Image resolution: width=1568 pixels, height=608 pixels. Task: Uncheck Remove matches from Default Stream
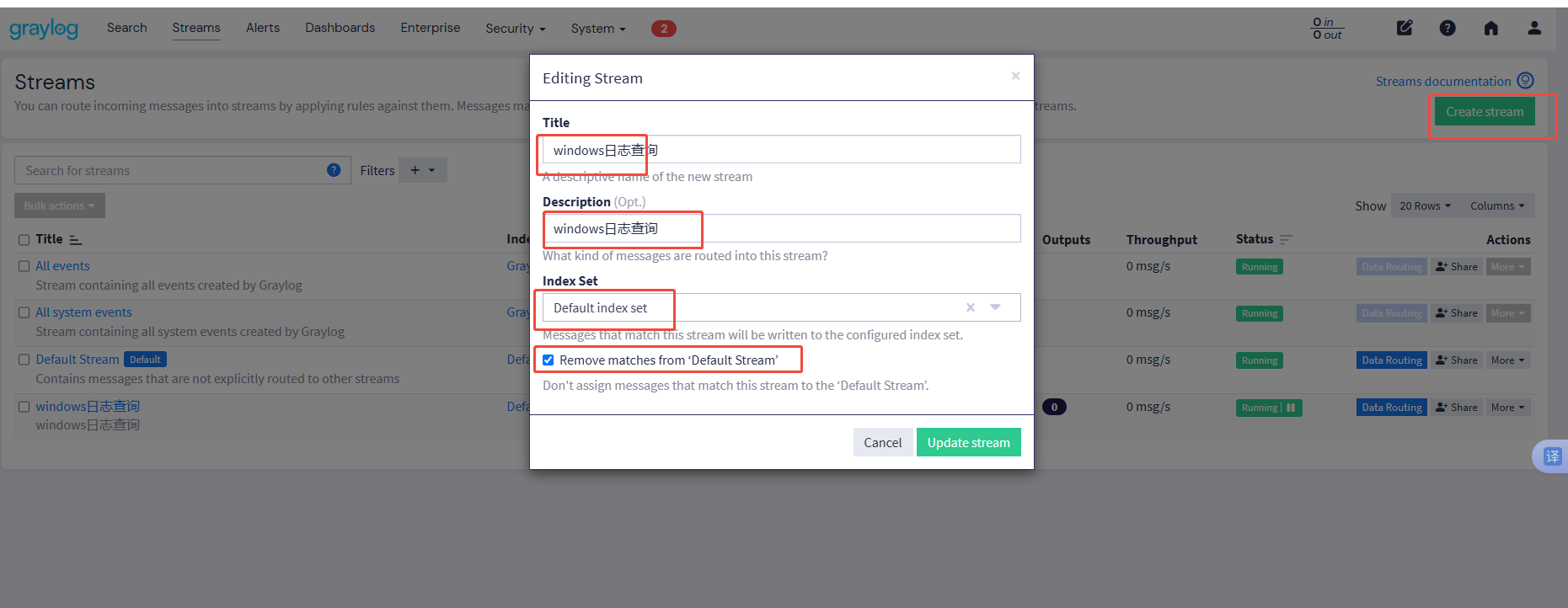pos(549,360)
